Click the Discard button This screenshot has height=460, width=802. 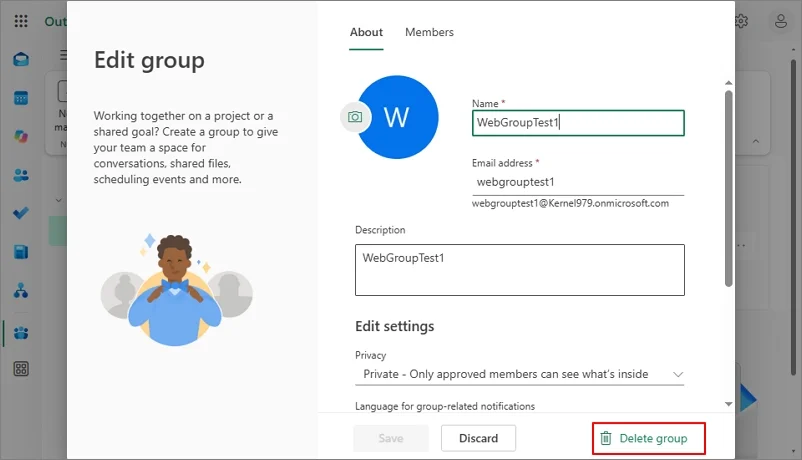[478, 438]
